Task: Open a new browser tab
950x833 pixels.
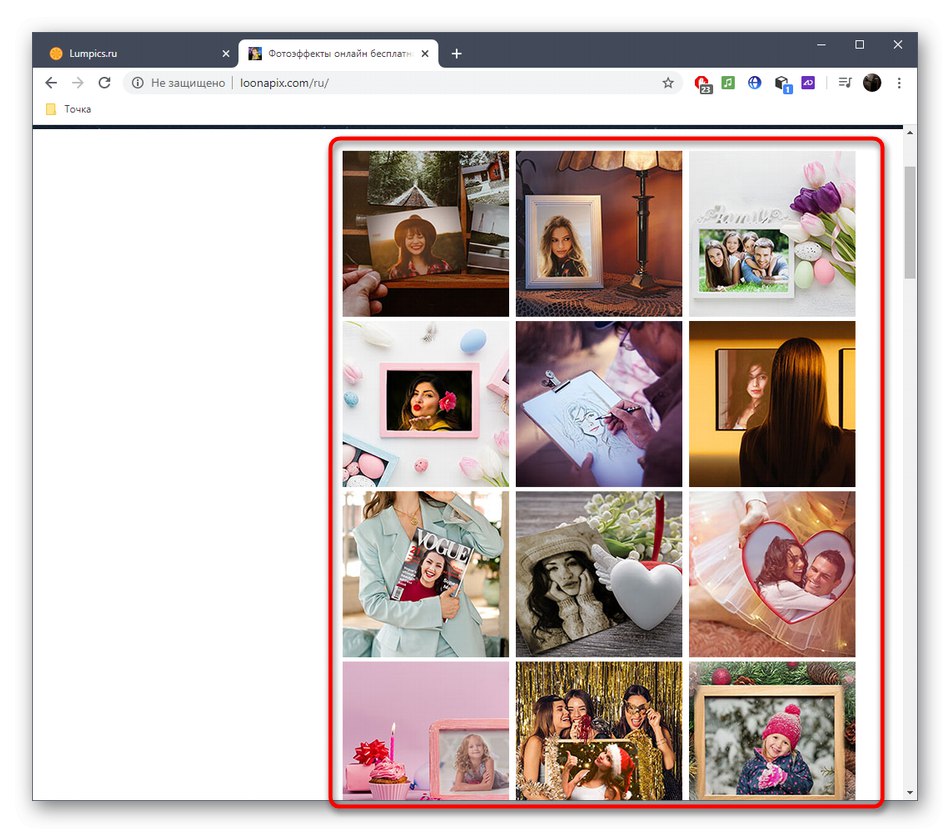Action: click(457, 54)
